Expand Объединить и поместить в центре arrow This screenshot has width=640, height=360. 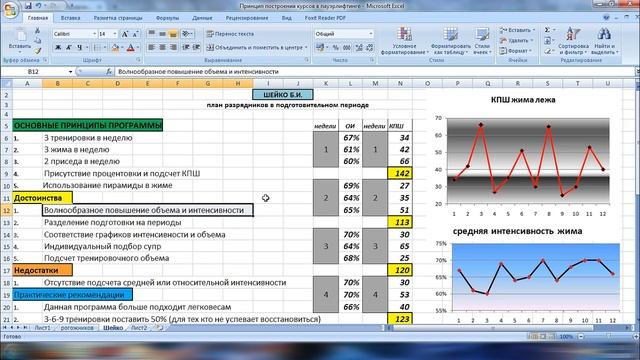pos(306,48)
